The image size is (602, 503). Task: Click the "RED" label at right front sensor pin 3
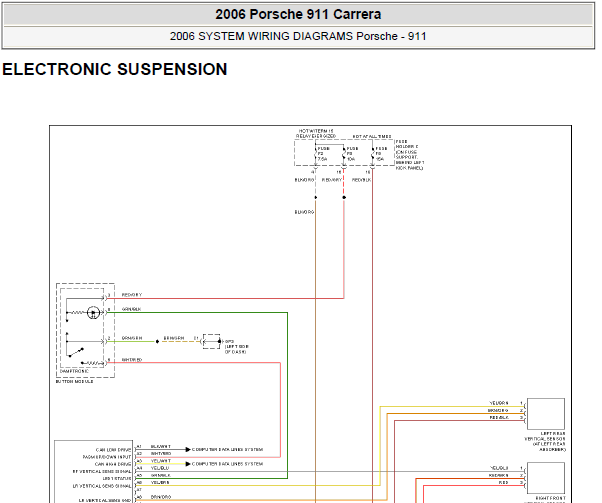(504, 482)
